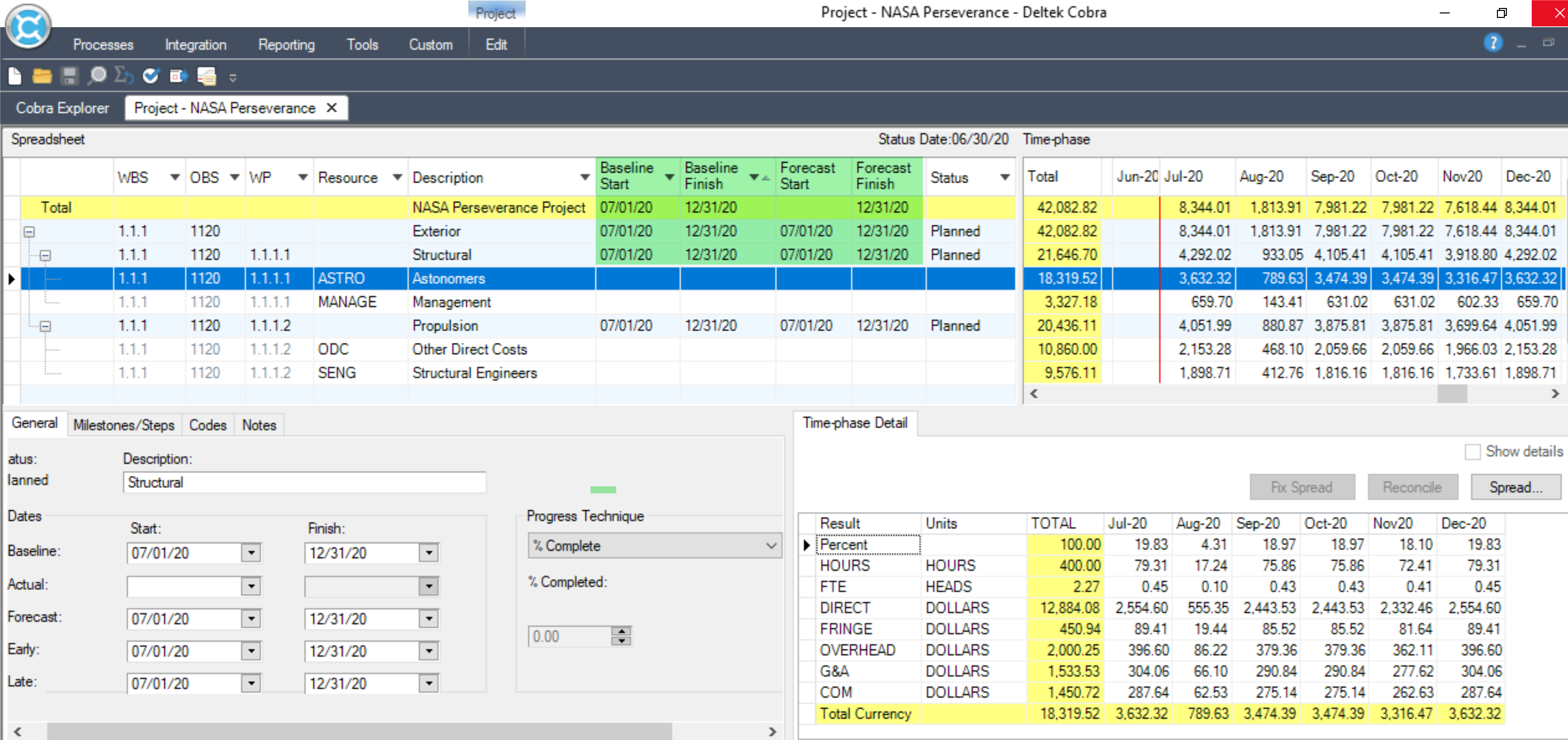1568x740 pixels.
Task: Click the report notes toolbar icon
Action: coord(206,76)
